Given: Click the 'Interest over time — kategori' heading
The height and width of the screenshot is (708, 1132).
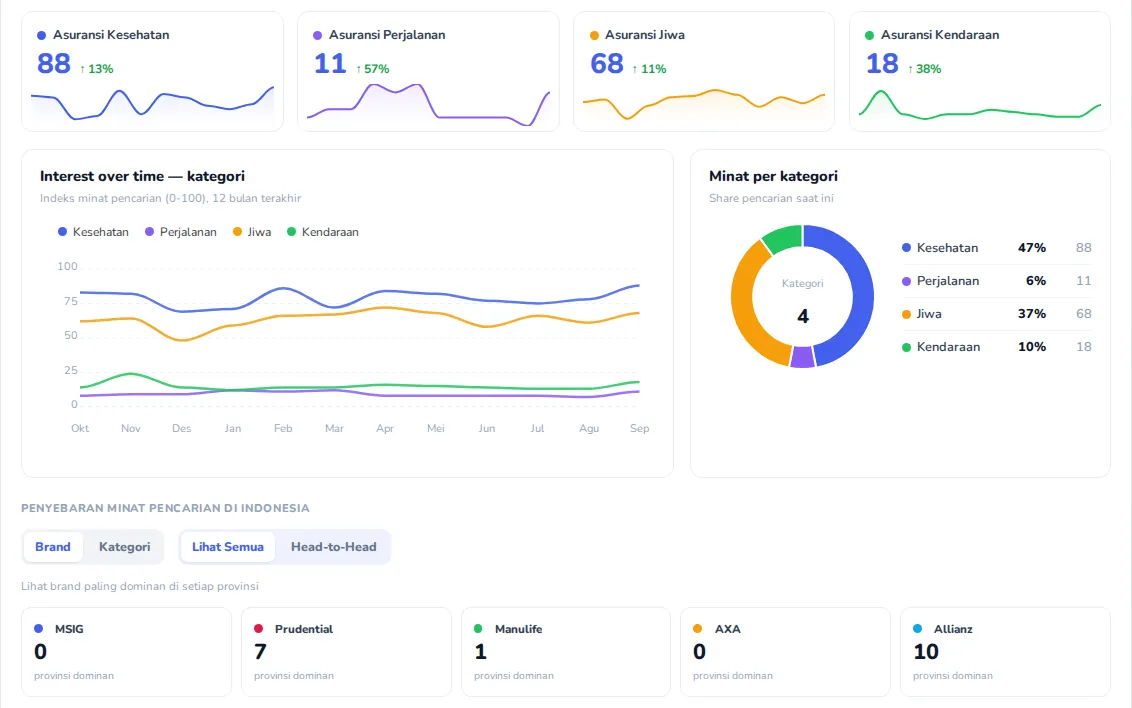Looking at the screenshot, I should pos(142,176).
